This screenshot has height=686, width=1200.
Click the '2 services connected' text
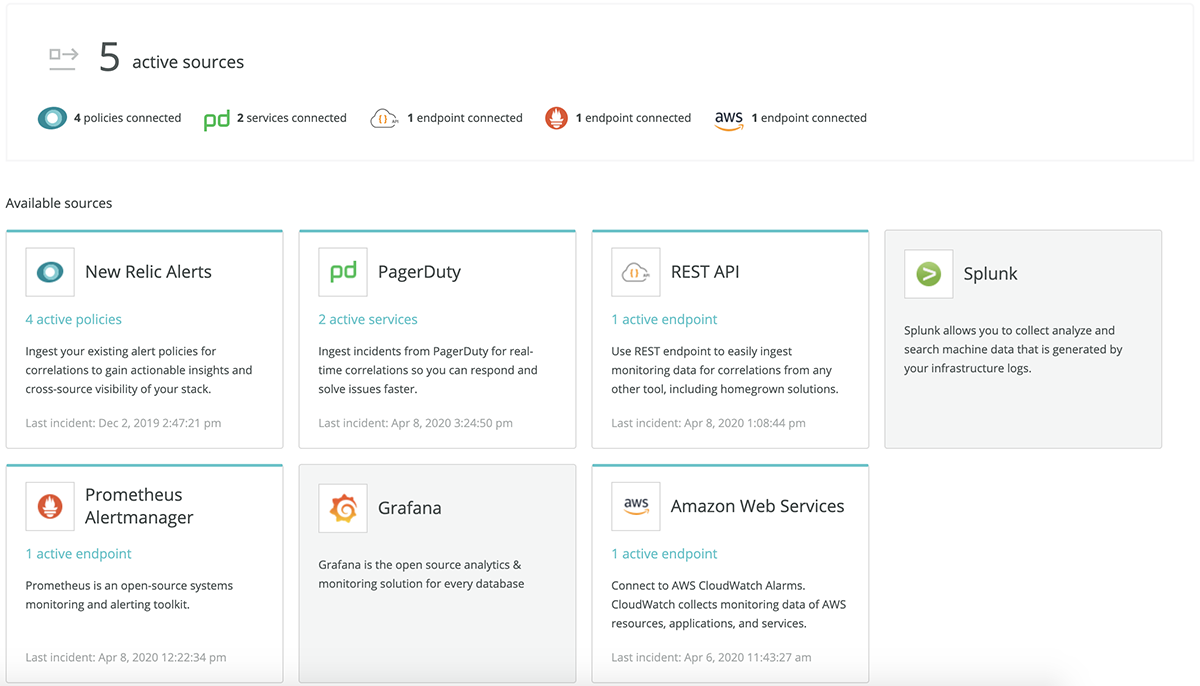click(x=292, y=118)
